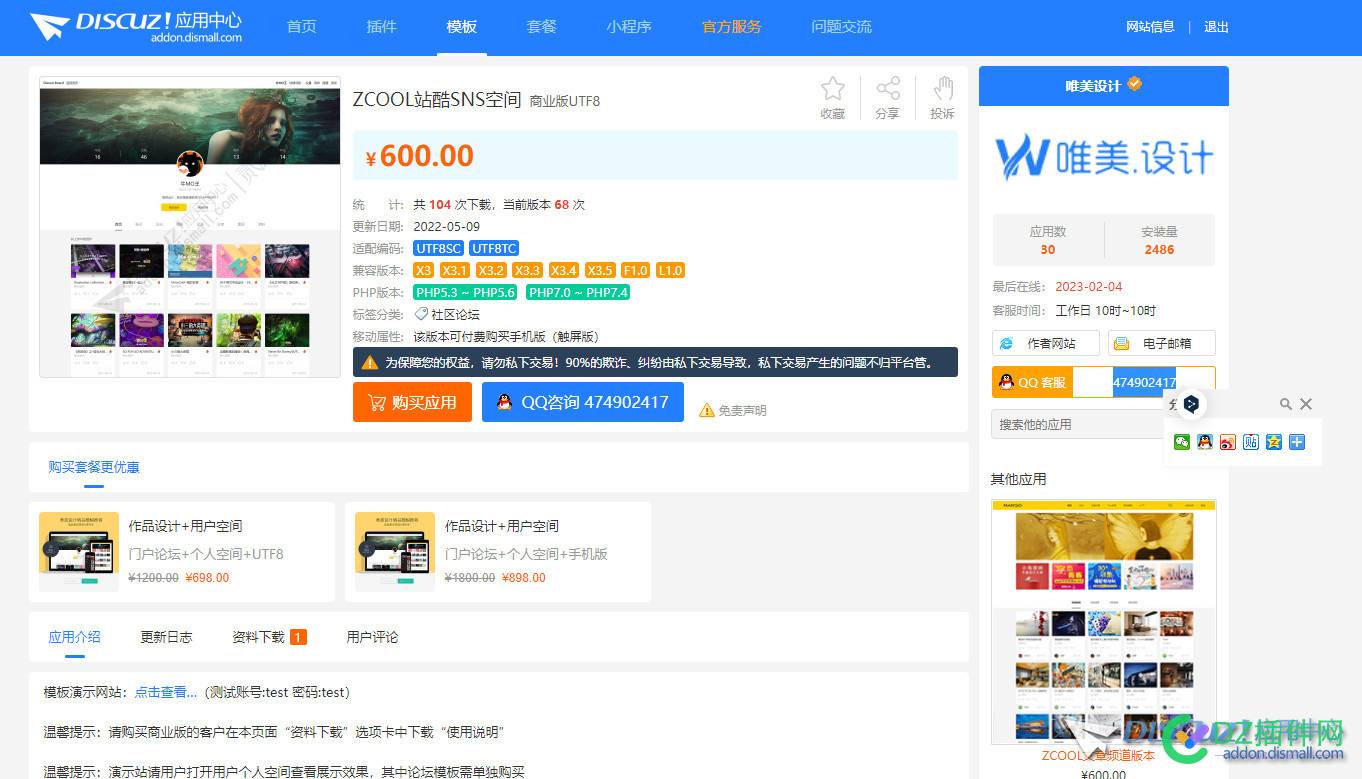Click the UTF8TC encoding tag
Viewport: 1362px width, 779px height.
[x=494, y=248]
